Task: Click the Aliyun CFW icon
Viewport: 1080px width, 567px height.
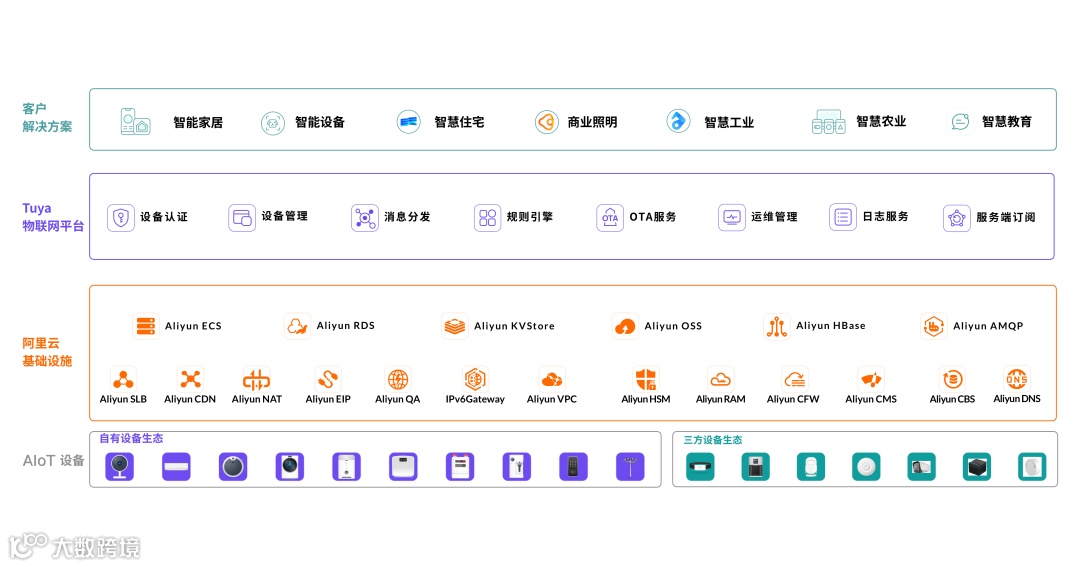Action: pos(793,379)
